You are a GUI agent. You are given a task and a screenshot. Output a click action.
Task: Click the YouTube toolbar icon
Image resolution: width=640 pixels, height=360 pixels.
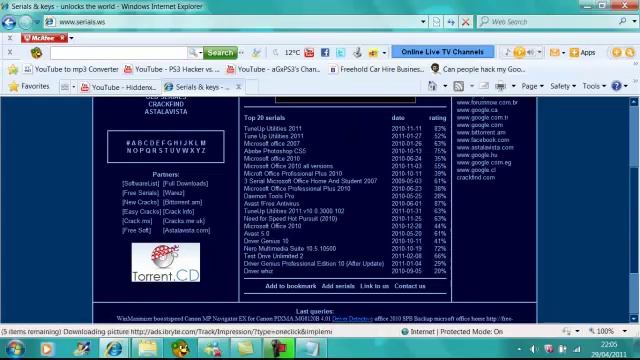[309, 52]
